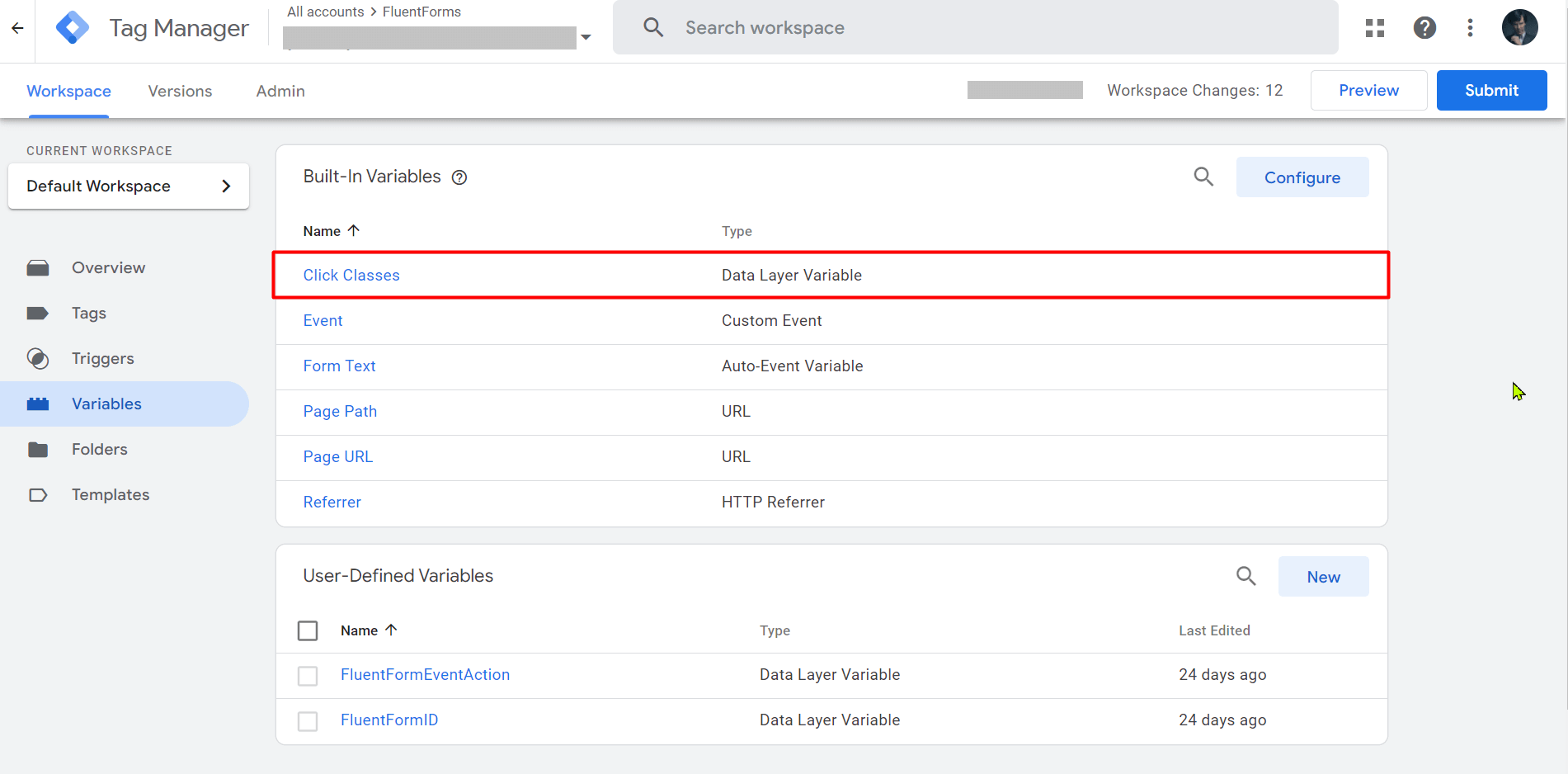Sort User-Defined Variables by Name arrow
Viewport: 1568px width, 774px height.
(x=391, y=630)
